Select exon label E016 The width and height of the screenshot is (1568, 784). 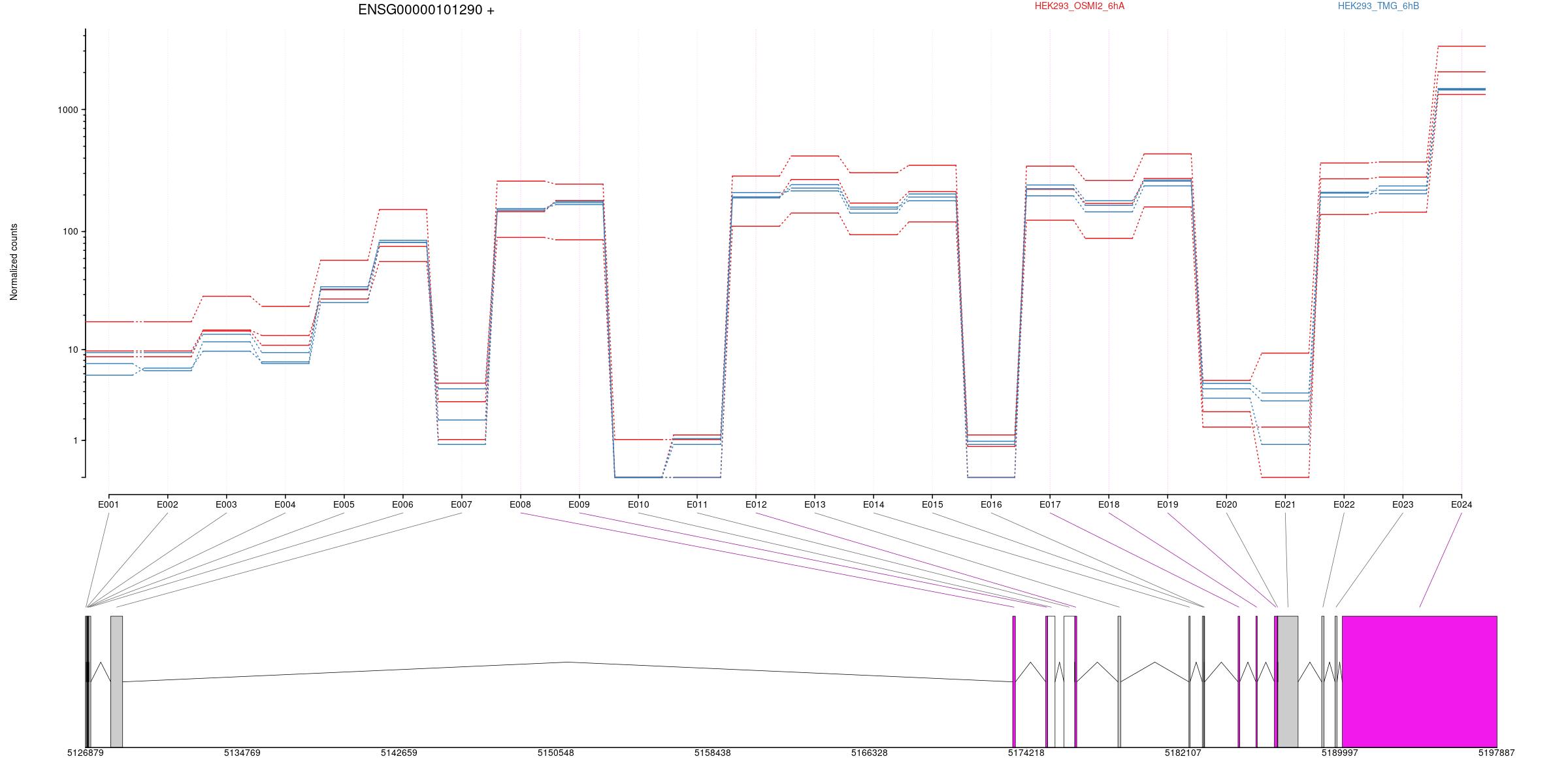991,504
